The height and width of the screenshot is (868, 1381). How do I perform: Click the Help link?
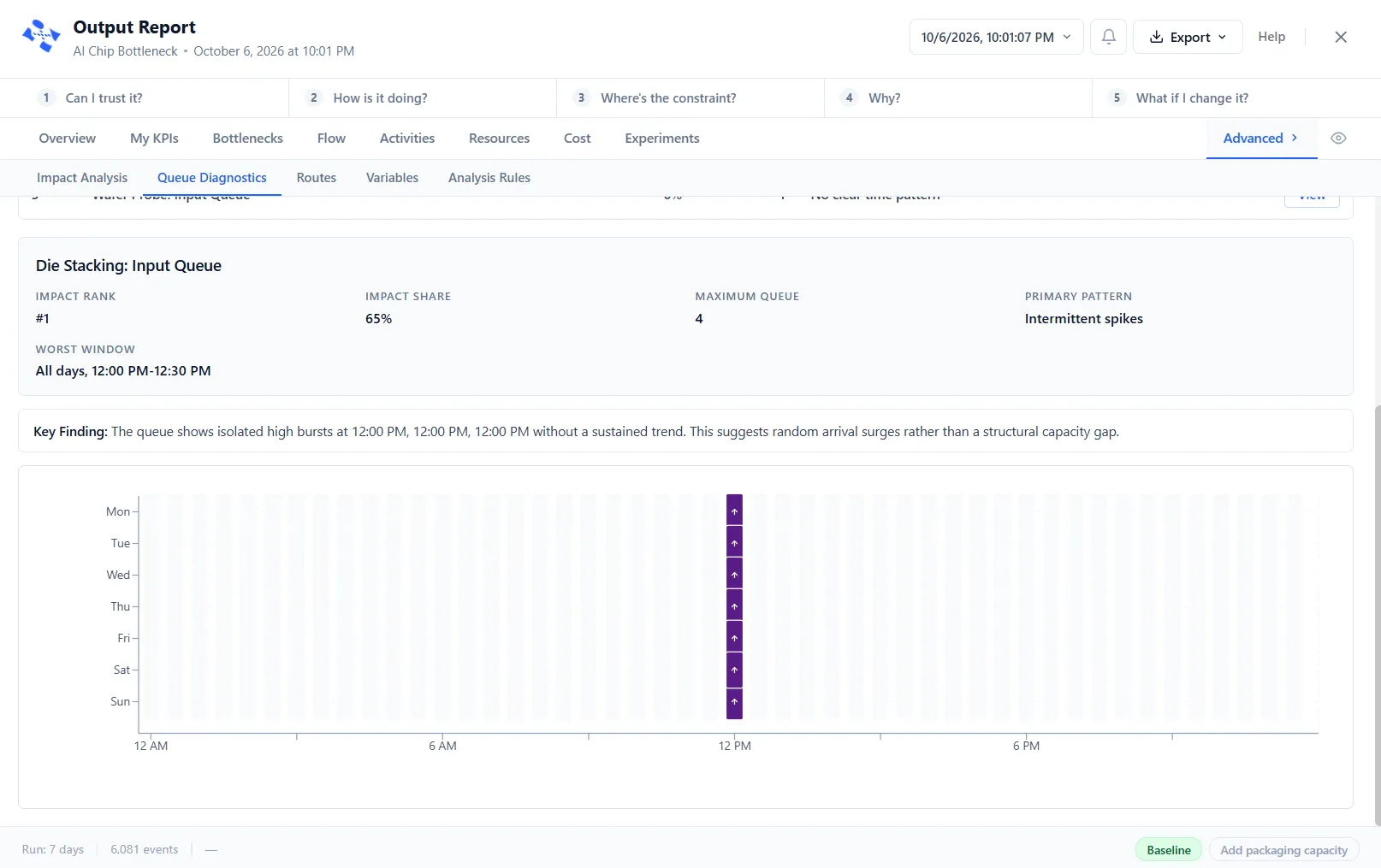1271,37
